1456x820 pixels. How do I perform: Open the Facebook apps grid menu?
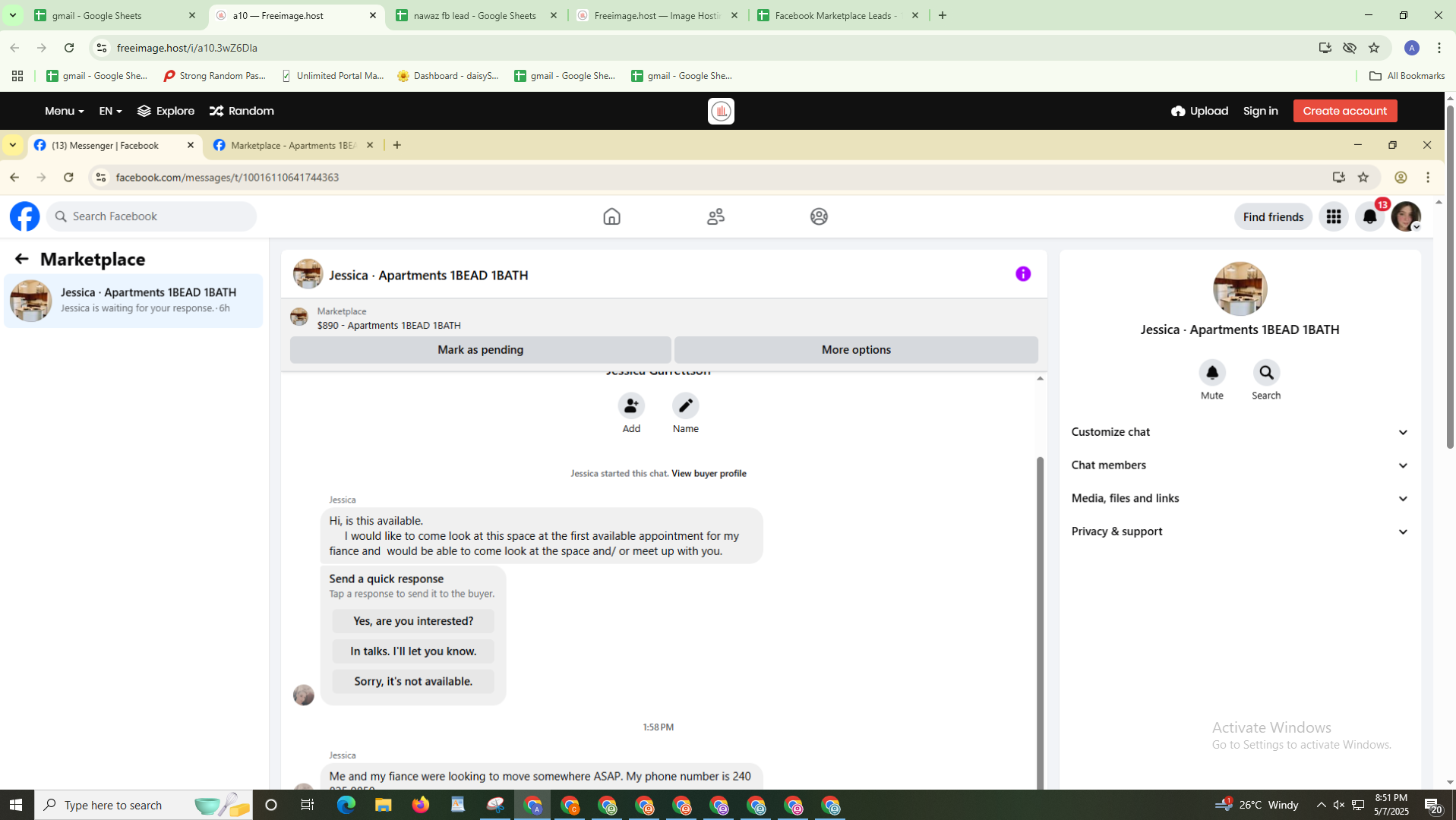point(1333,216)
